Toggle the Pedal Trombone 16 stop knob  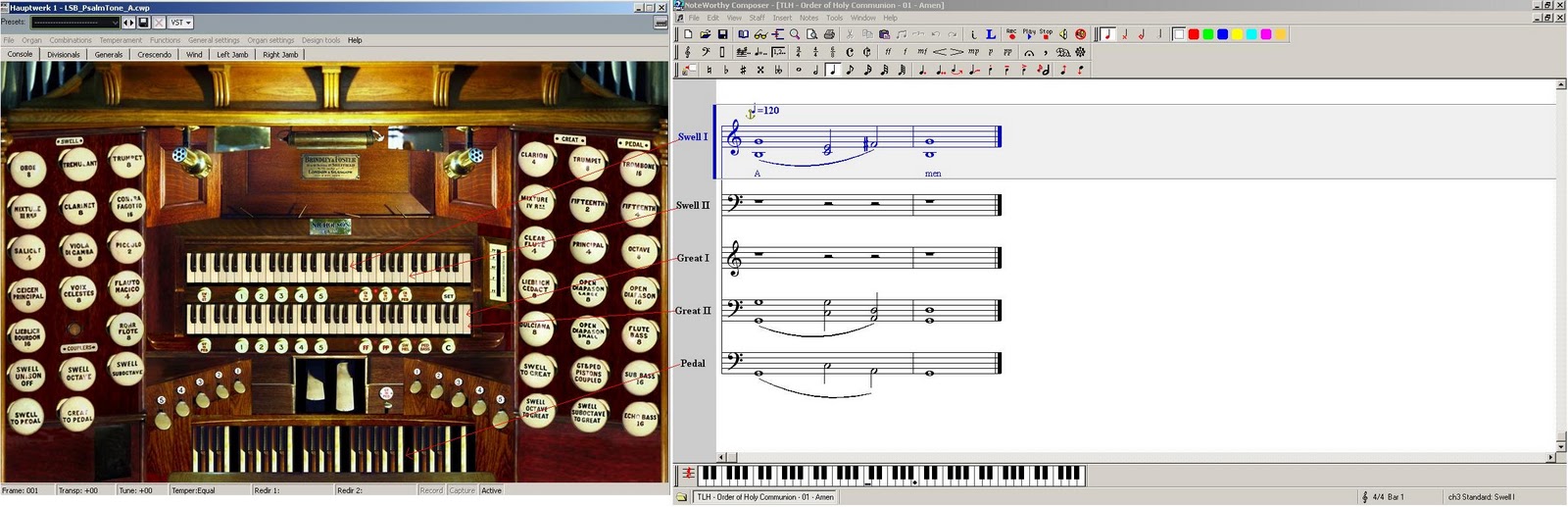(639, 170)
